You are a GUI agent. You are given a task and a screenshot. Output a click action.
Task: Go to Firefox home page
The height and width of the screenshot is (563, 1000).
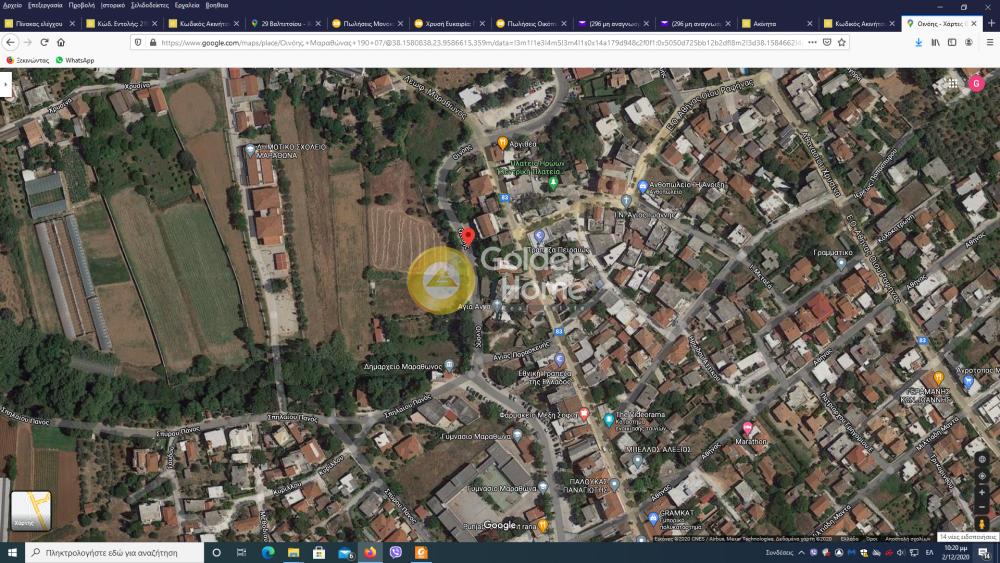coord(61,42)
